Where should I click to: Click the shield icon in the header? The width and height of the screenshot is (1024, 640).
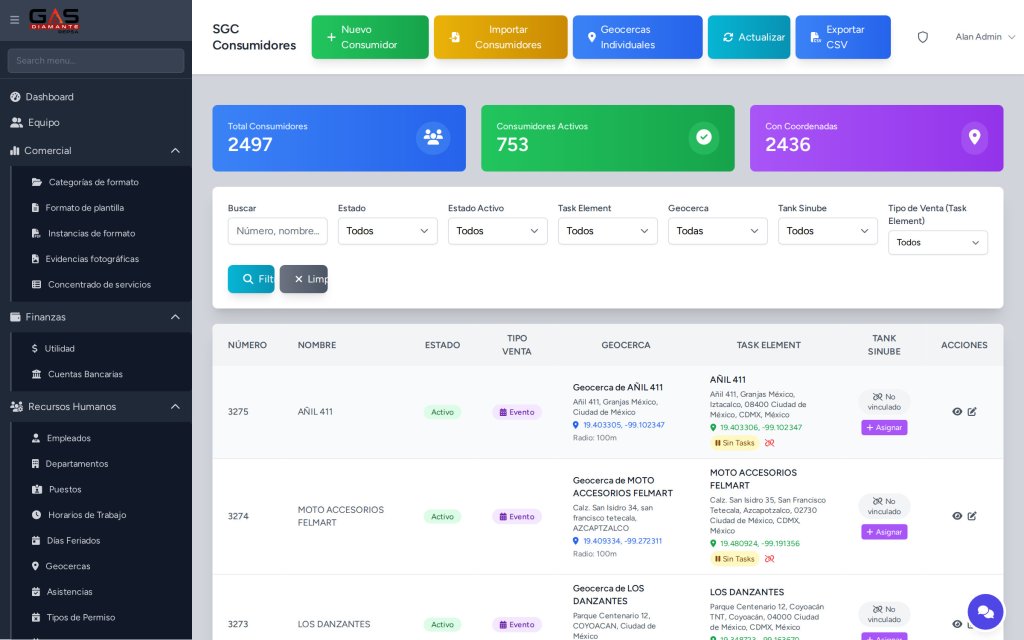(x=922, y=37)
